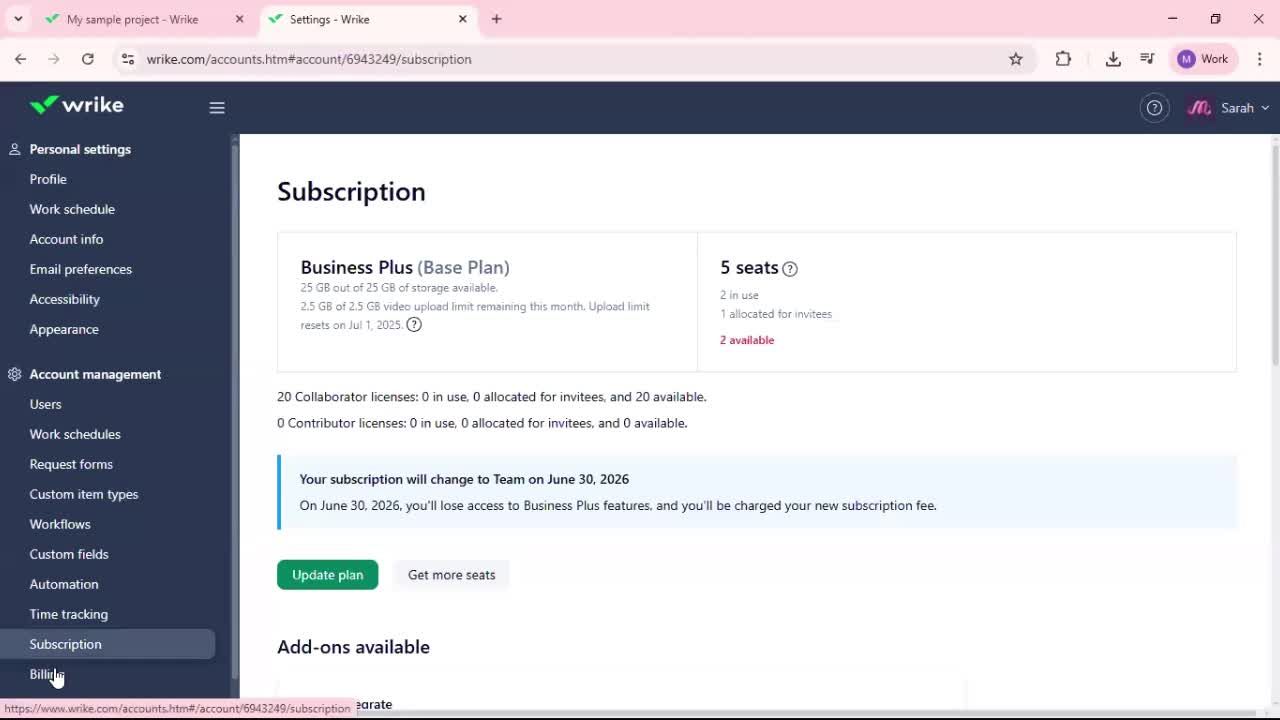This screenshot has width=1280, height=720.
Task: Open the media control icon
Action: pyautogui.click(x=1147, y=59)
